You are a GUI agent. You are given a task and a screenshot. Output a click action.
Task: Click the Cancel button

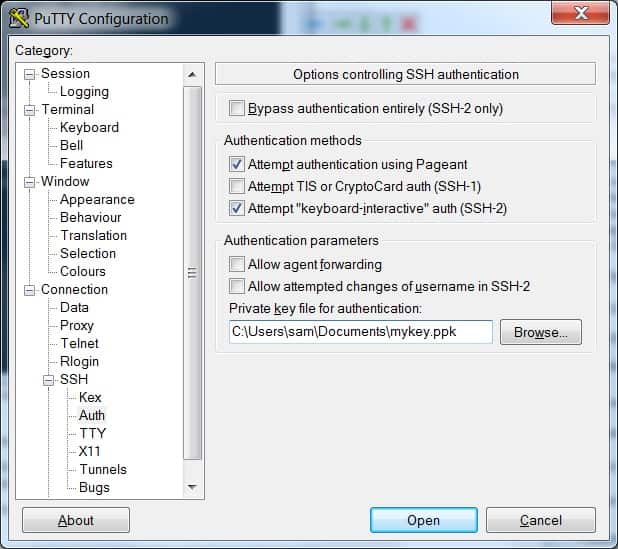coord(540,520)
